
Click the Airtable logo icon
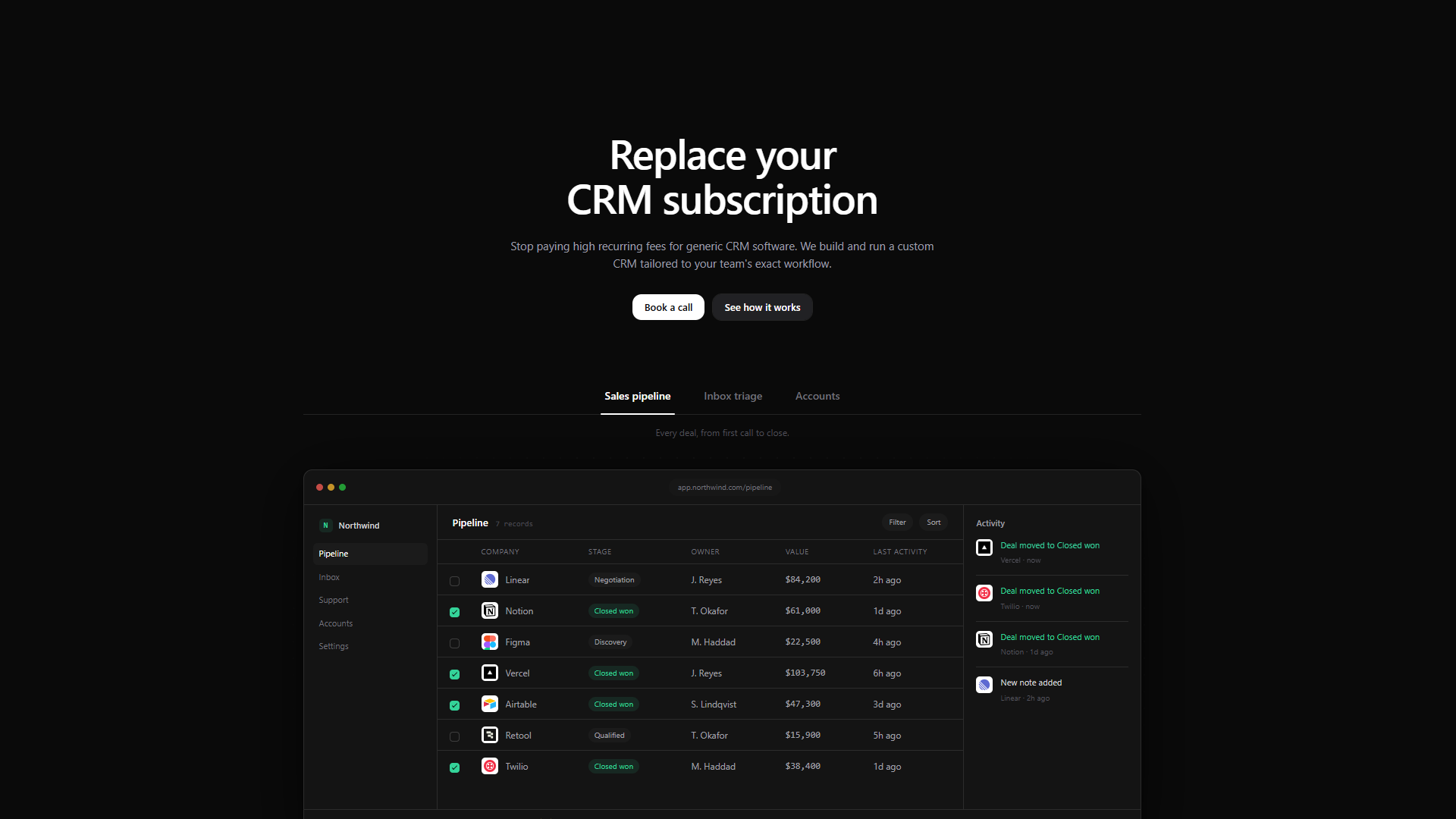tap(490, 704)
